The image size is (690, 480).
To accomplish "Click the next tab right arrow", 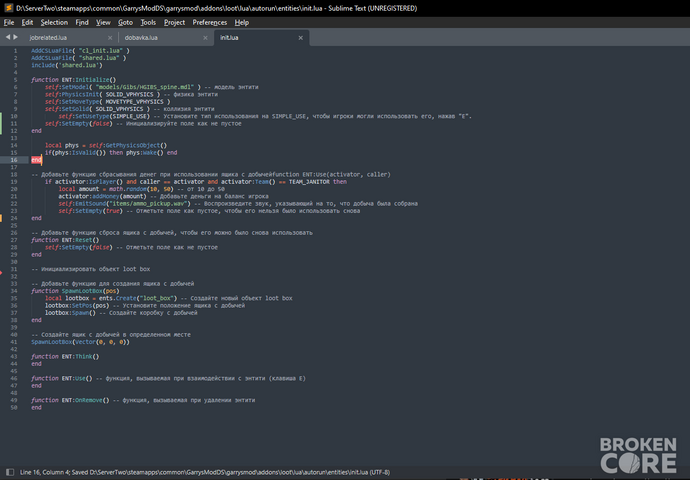I will click(x=15, y=37).
